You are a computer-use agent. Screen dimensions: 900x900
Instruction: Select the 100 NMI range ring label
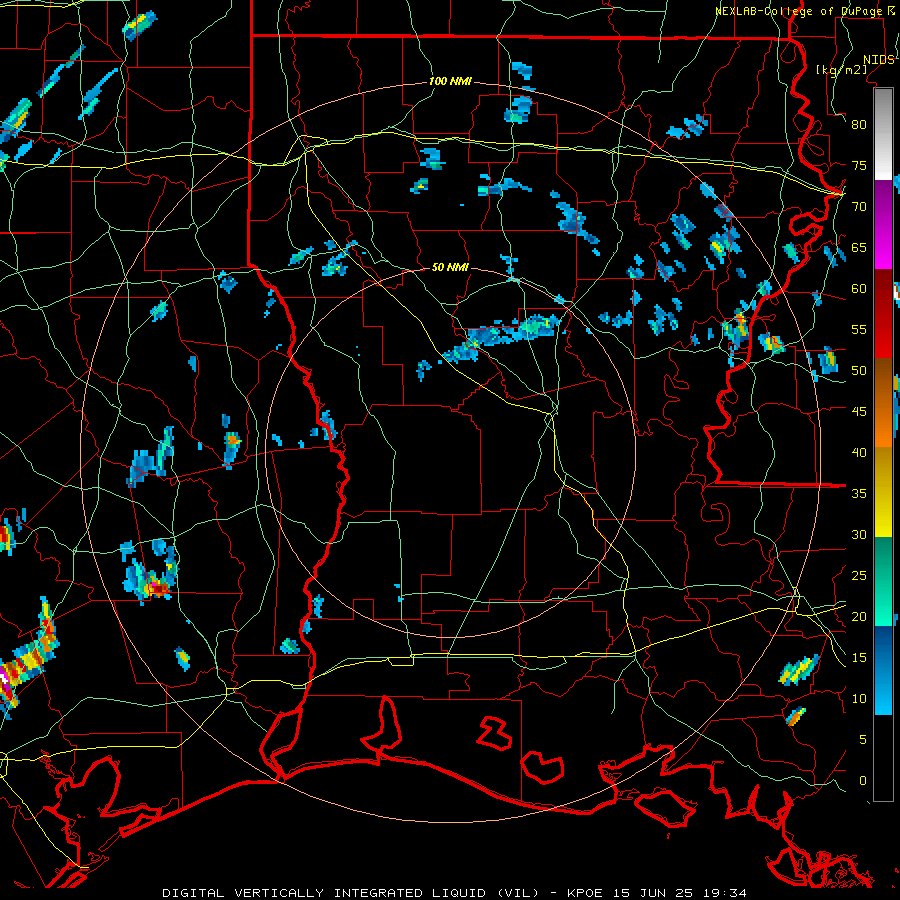450,82
